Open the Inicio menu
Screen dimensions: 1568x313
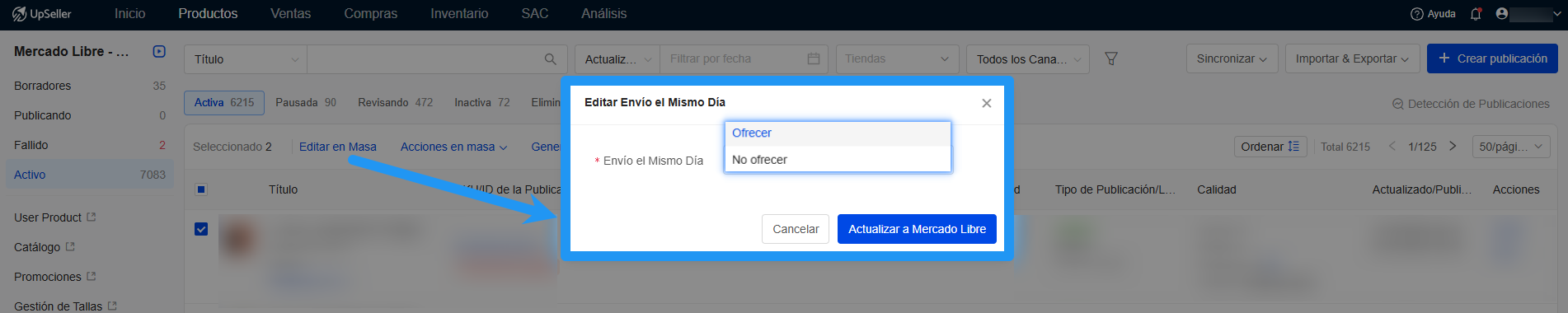tap(129, 14)
